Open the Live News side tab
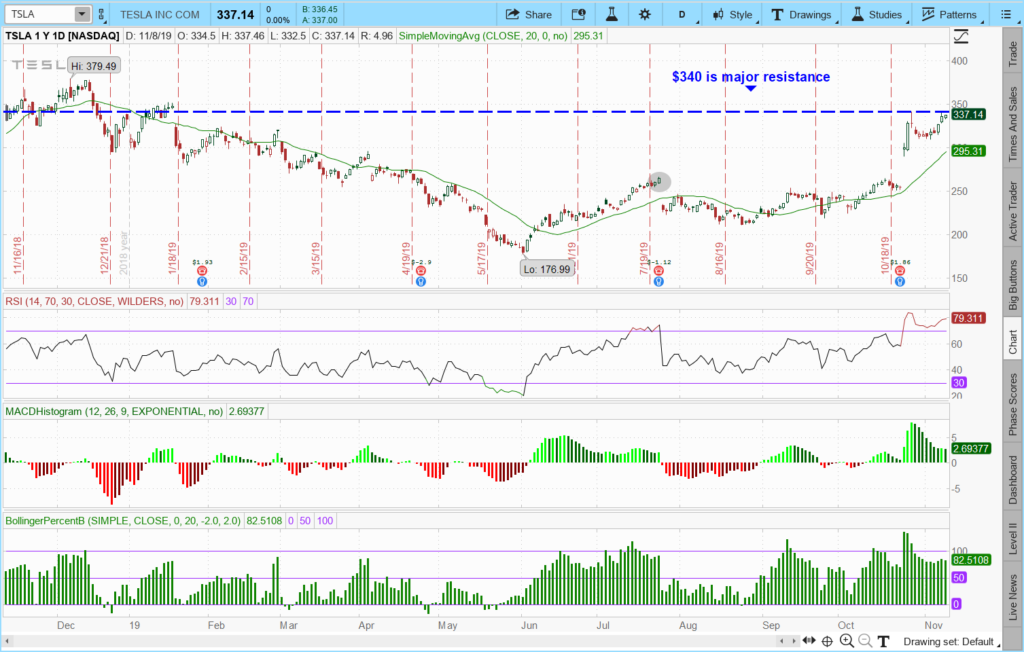The height and width of the screenshot is (652, 1024). tap(1013, 597)
